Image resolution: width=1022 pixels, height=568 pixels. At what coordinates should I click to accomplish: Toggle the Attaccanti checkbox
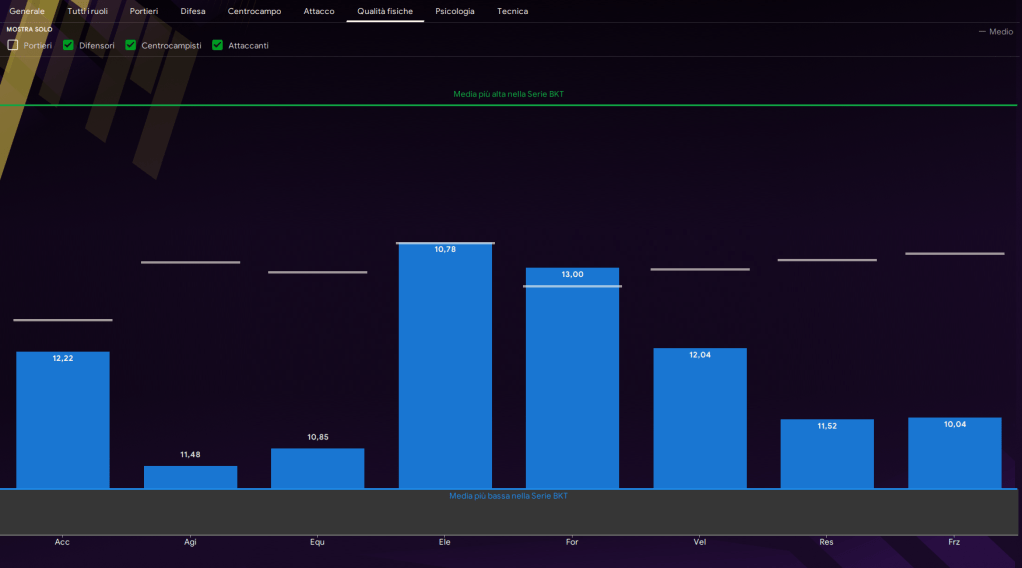click(x=217, y=45)
